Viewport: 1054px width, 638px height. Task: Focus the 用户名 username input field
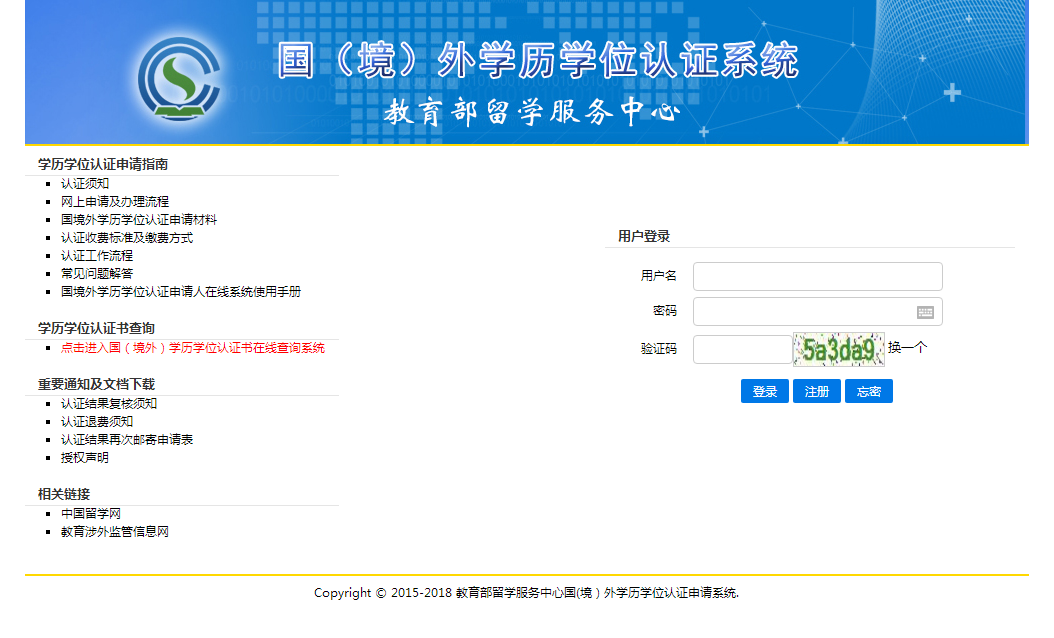click(817, 276)
